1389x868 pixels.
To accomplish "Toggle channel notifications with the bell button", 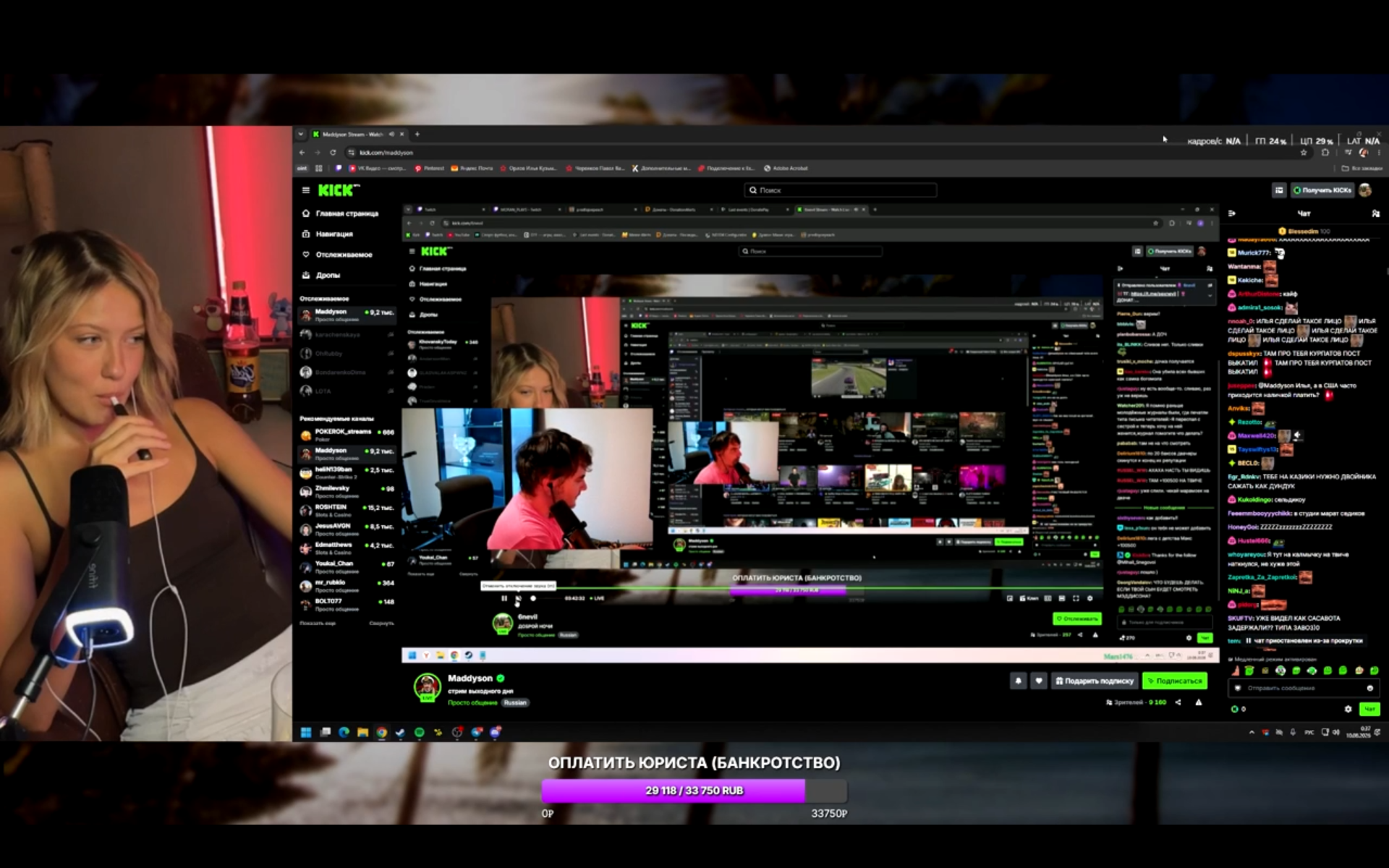I will (1018, 681).
